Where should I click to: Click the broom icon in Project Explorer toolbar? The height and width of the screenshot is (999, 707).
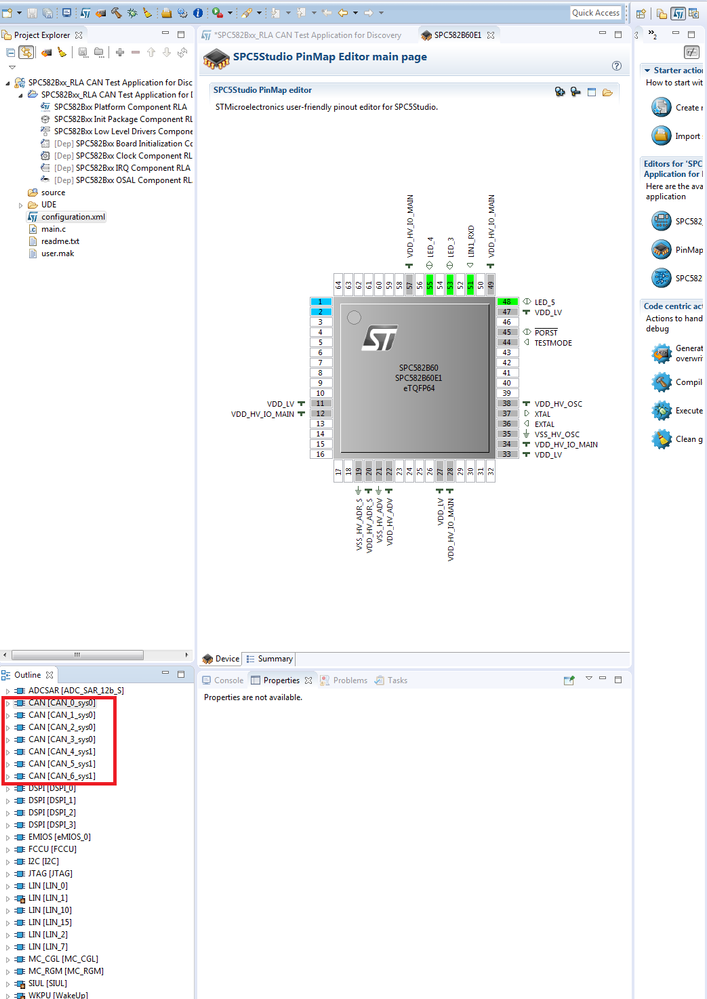tap(62, 52)
